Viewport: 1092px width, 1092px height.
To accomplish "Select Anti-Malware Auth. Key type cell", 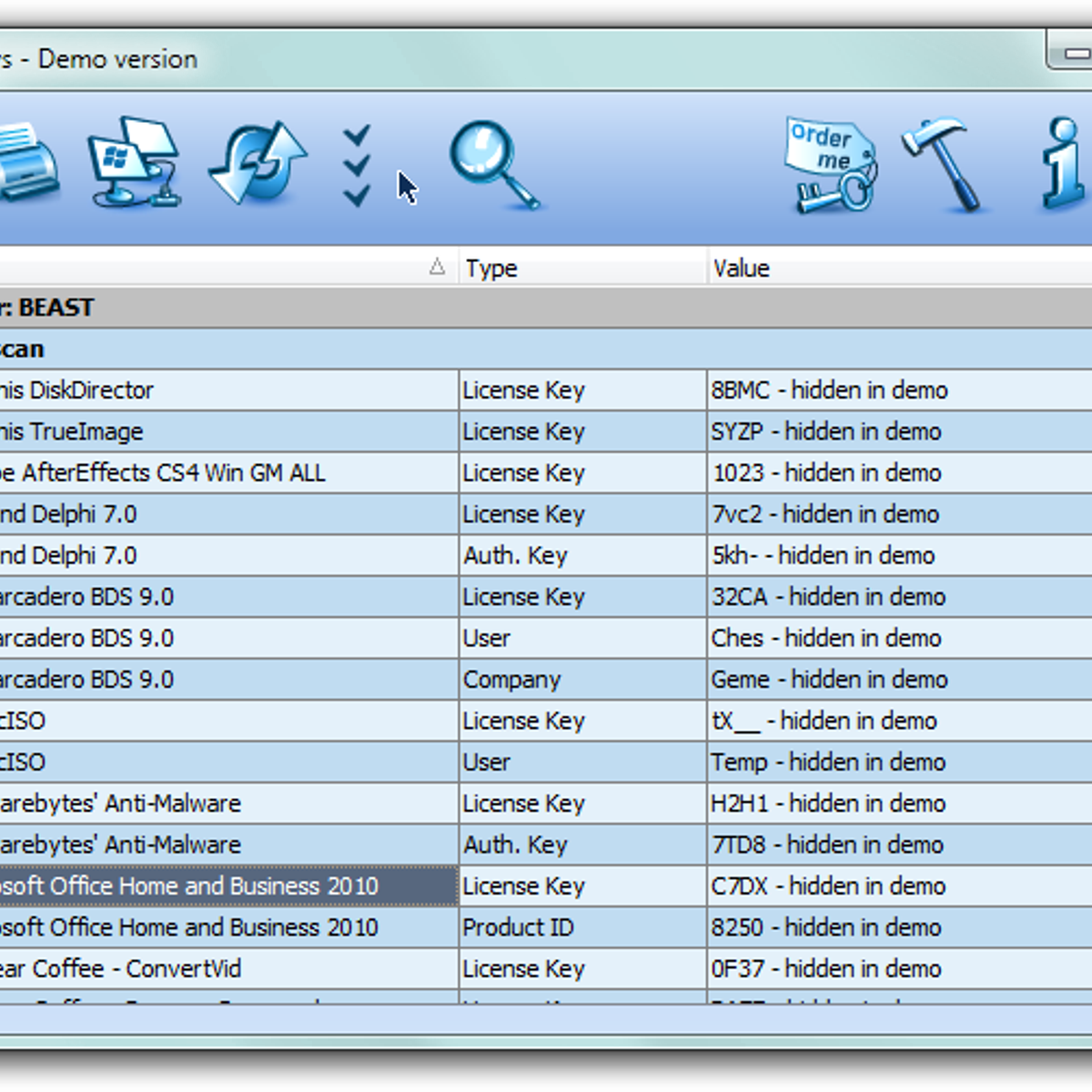I will coord(582,844).
